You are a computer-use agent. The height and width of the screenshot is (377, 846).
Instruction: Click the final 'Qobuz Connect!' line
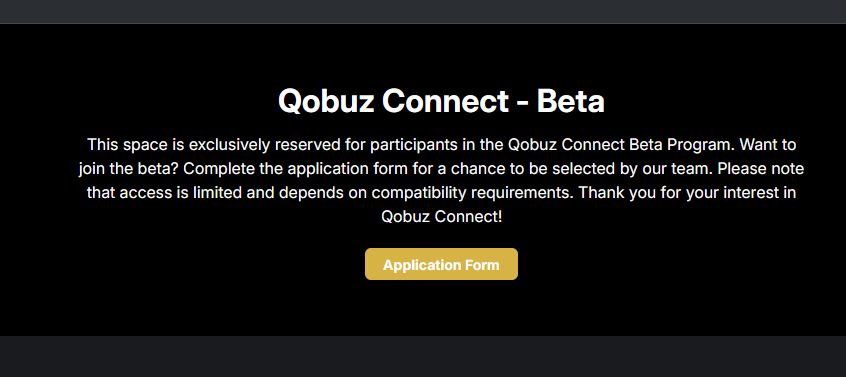point(441,217)
